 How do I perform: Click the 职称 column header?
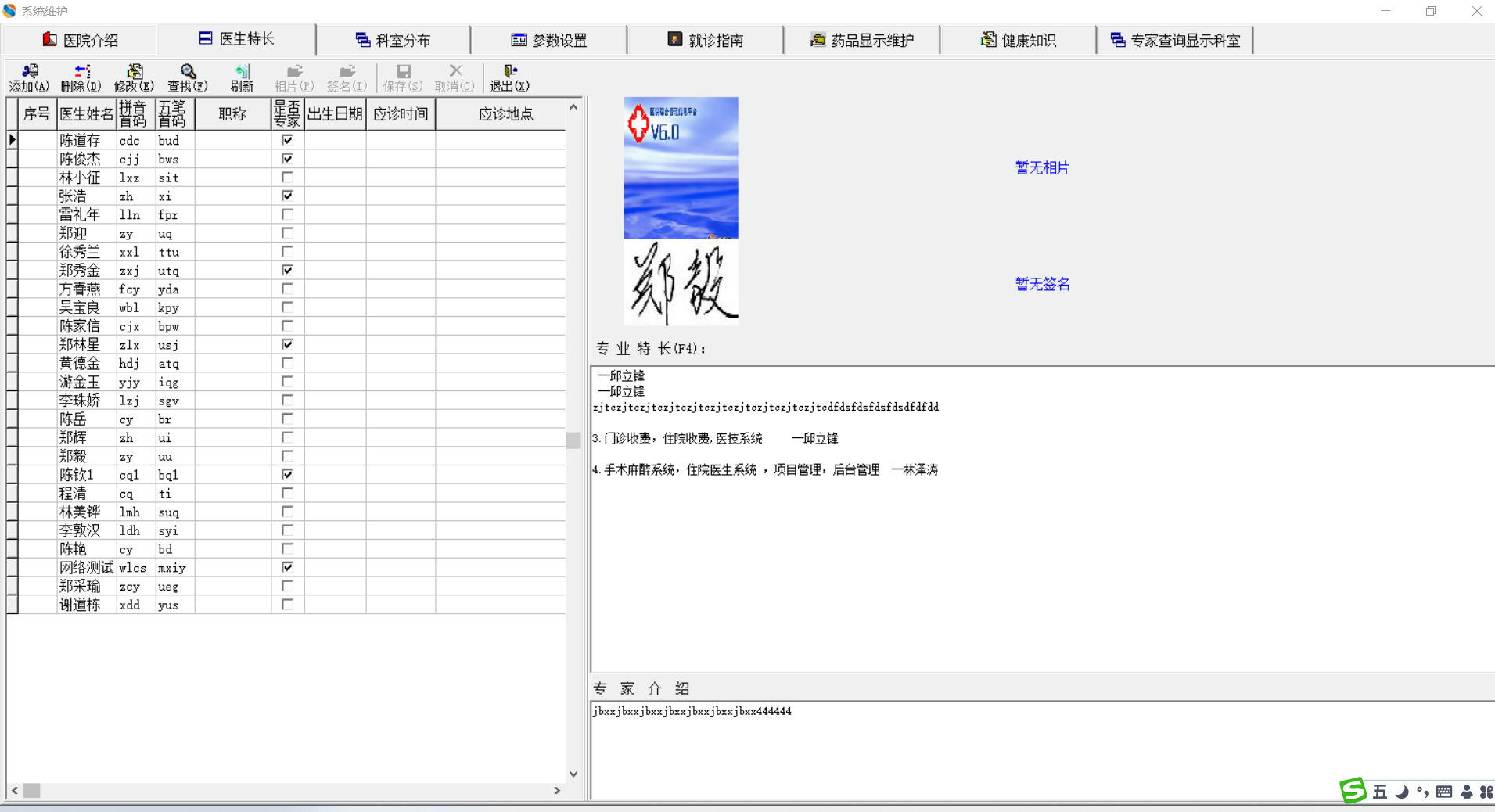click(232, 114)
